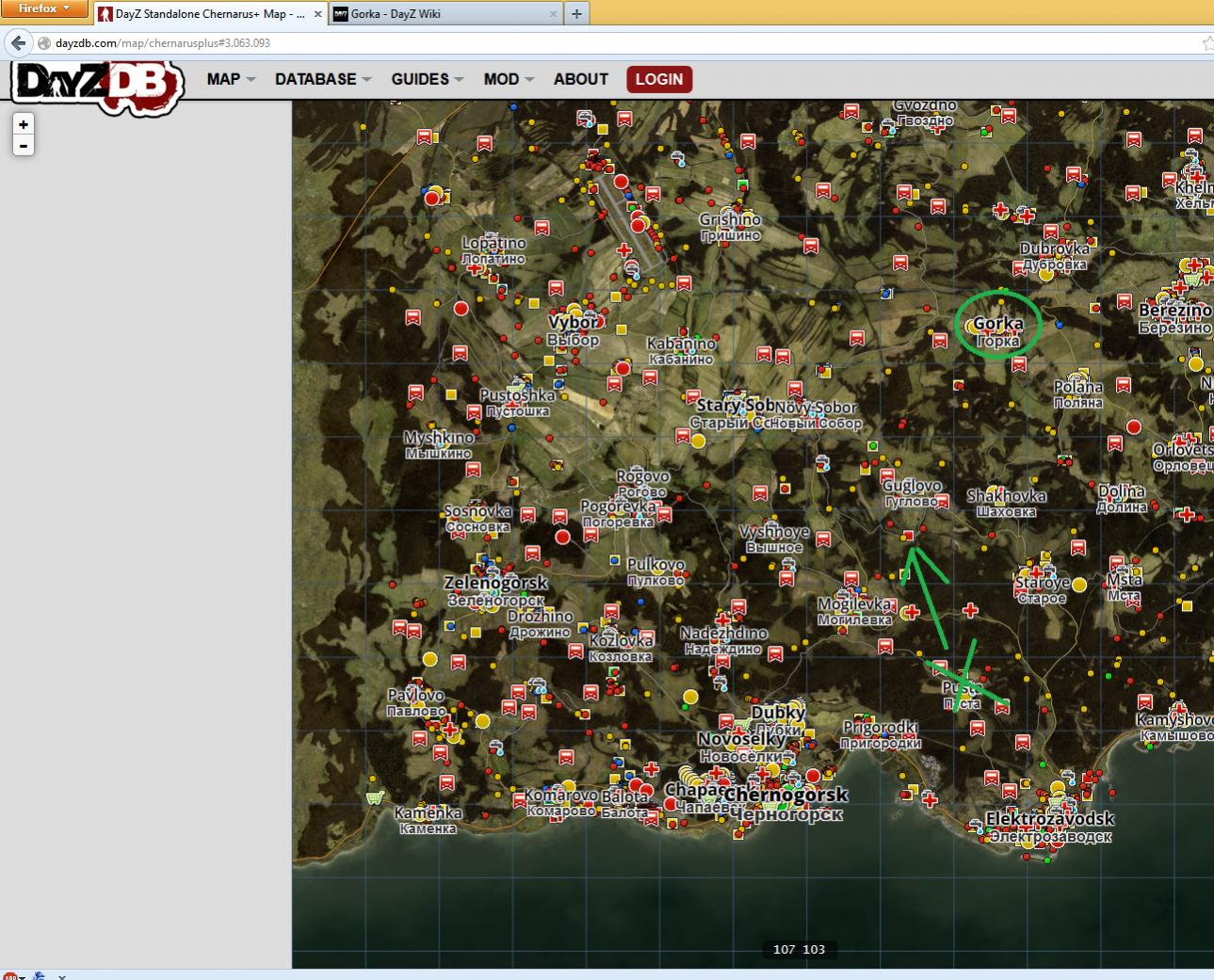1214x980 pixels.
Task: Click the Berezino town label
Action: (1175, 318)
